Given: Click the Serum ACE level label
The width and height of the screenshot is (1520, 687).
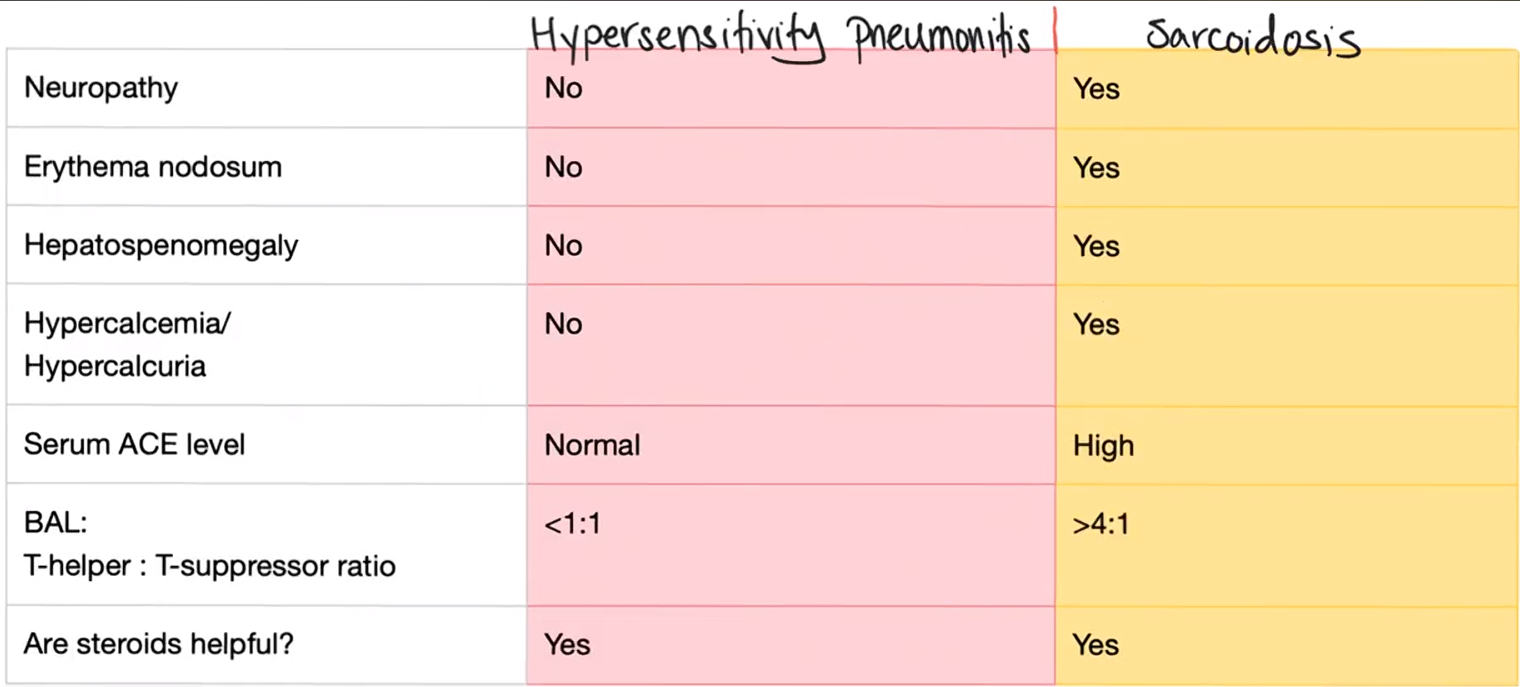Looking at the screenshot, I should click(x=134, y=444).
